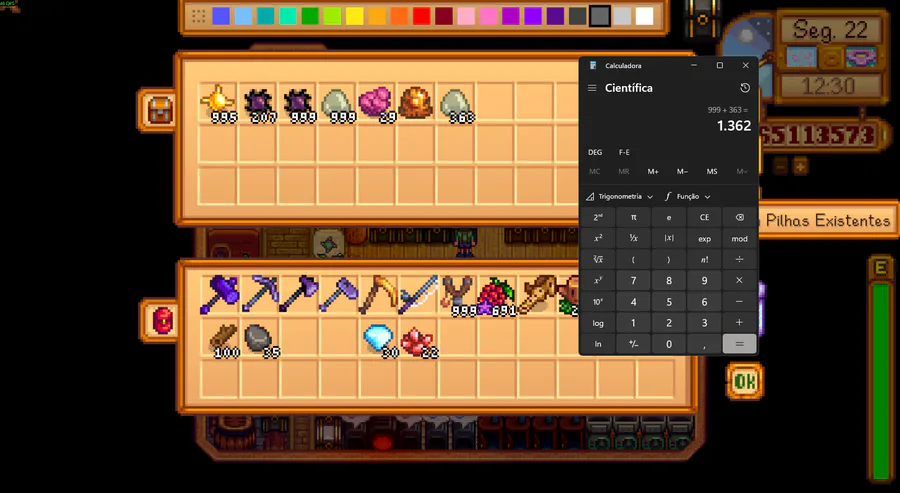This screenshot has width=900, height=493.
Task: Select the purple galaxy hammer in inventory
Action: click(219, 294)
